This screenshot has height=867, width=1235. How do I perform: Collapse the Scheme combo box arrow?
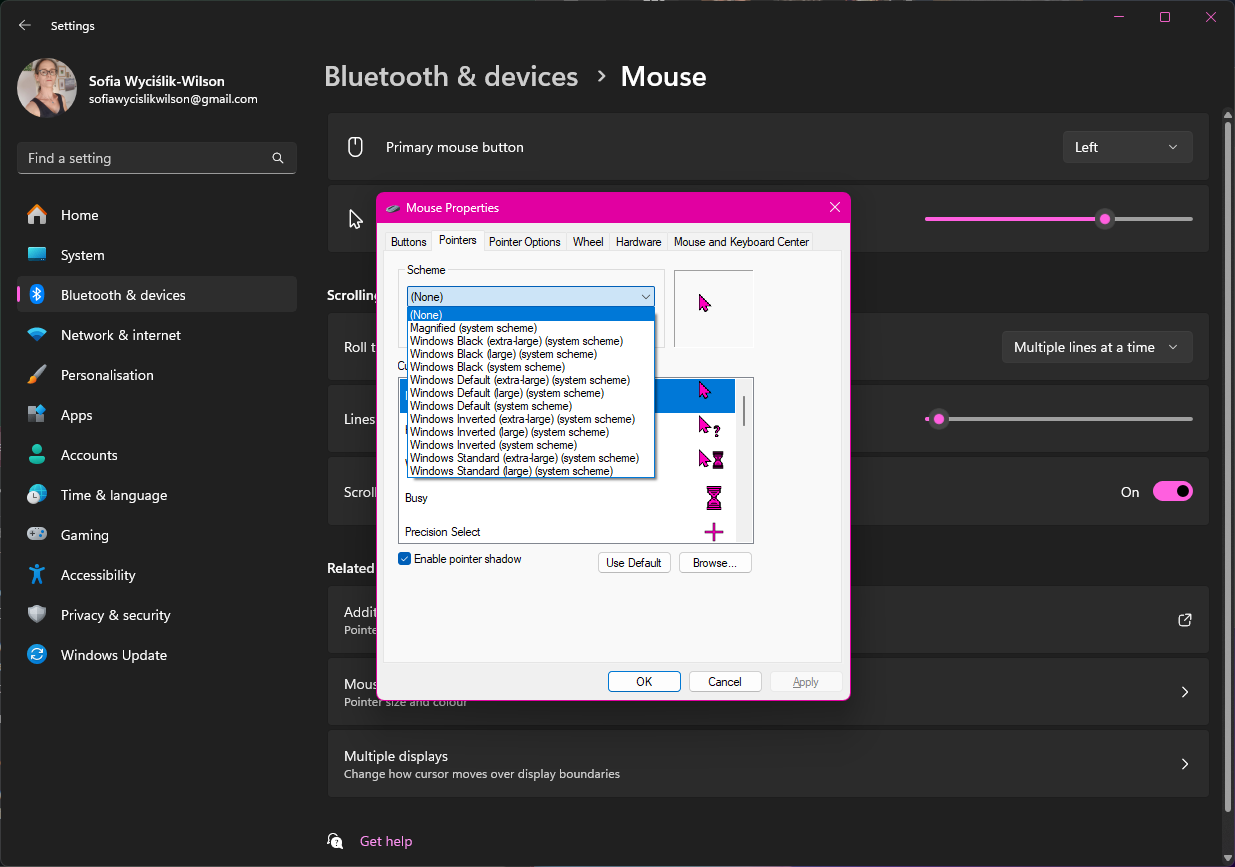(x=646, y=296)
